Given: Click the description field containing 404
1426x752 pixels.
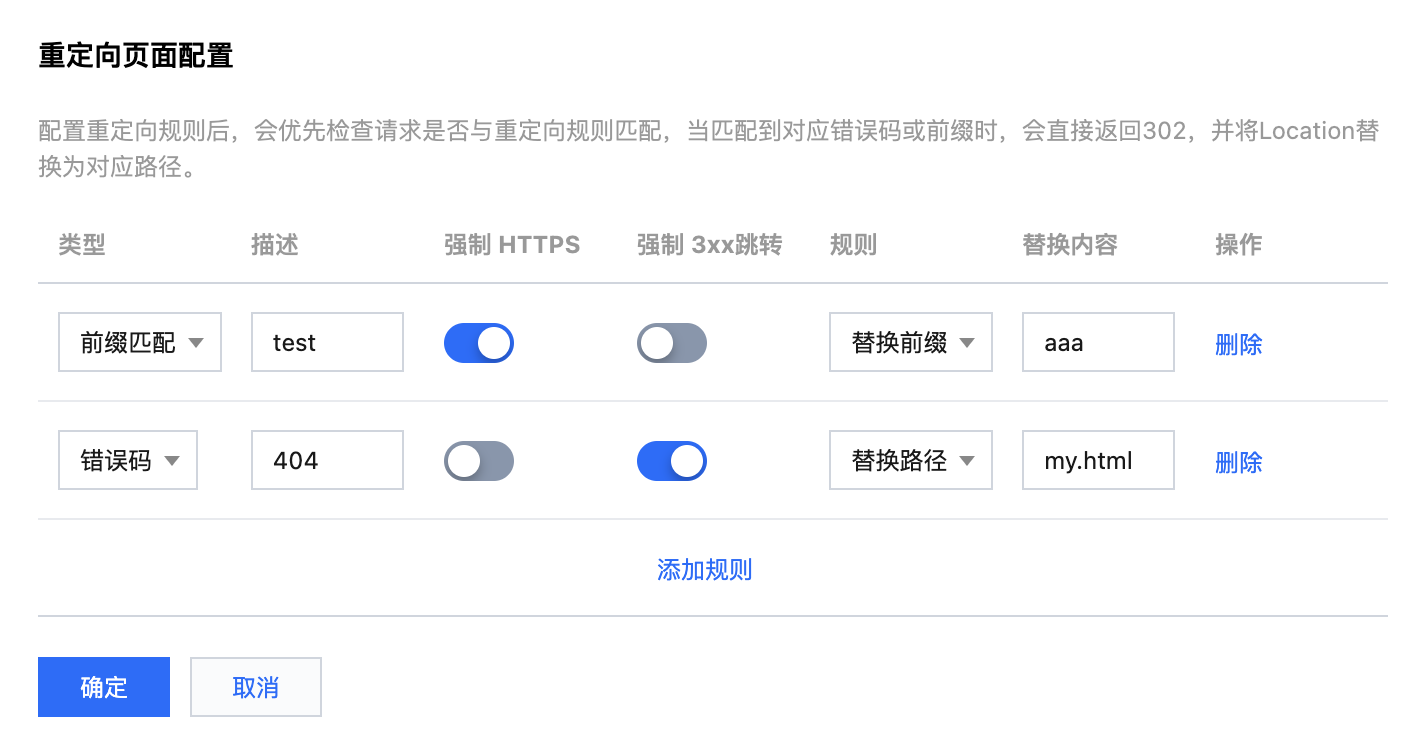Looking at the screenshot, I should click(x=327, y=461).
